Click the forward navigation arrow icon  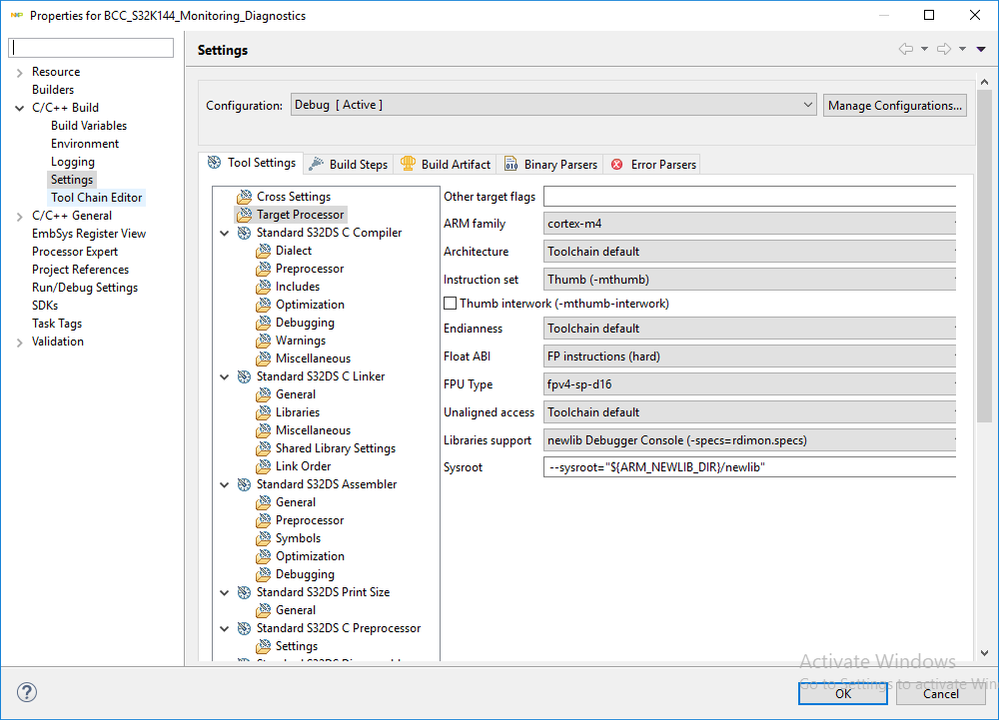click(943, 49)
